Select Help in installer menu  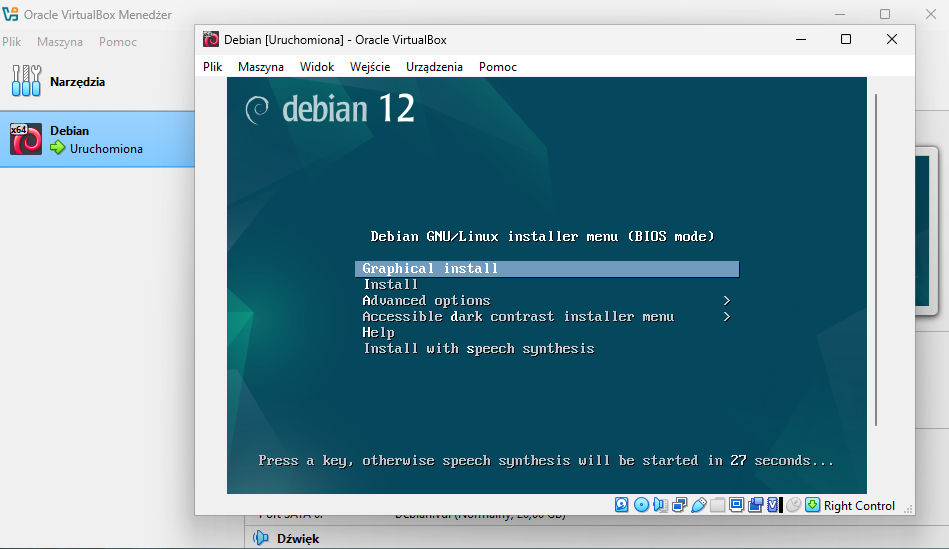tap(378, 332)
